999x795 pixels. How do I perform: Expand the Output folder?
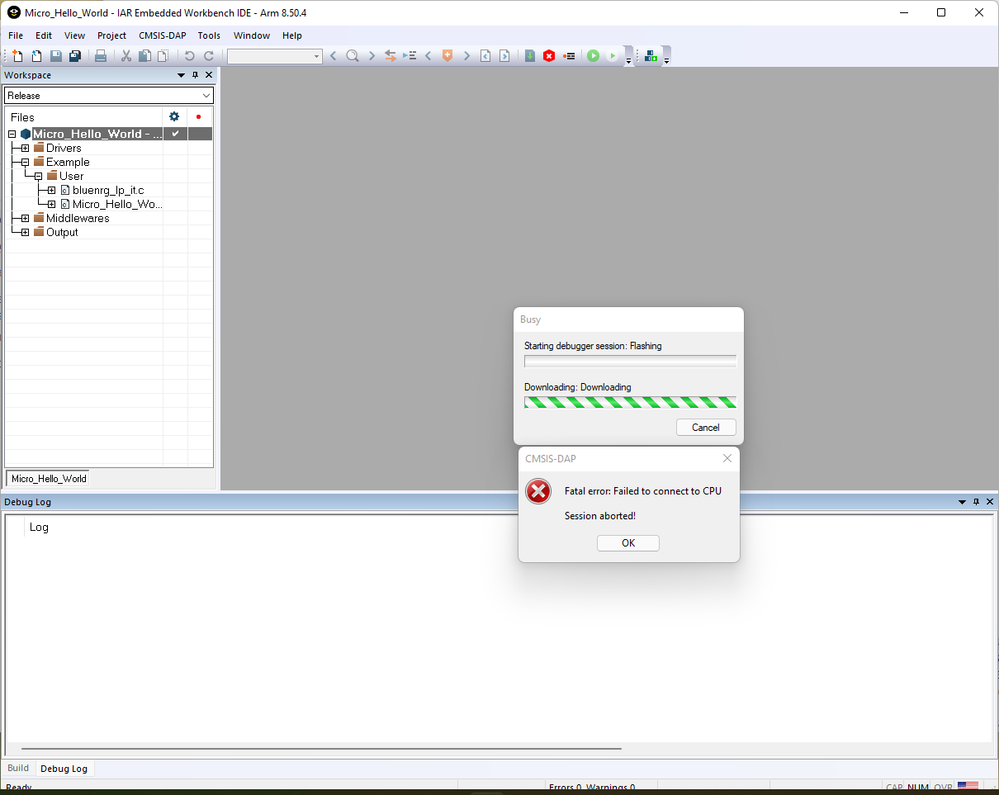pyautogui.click(x=25, y=232)
